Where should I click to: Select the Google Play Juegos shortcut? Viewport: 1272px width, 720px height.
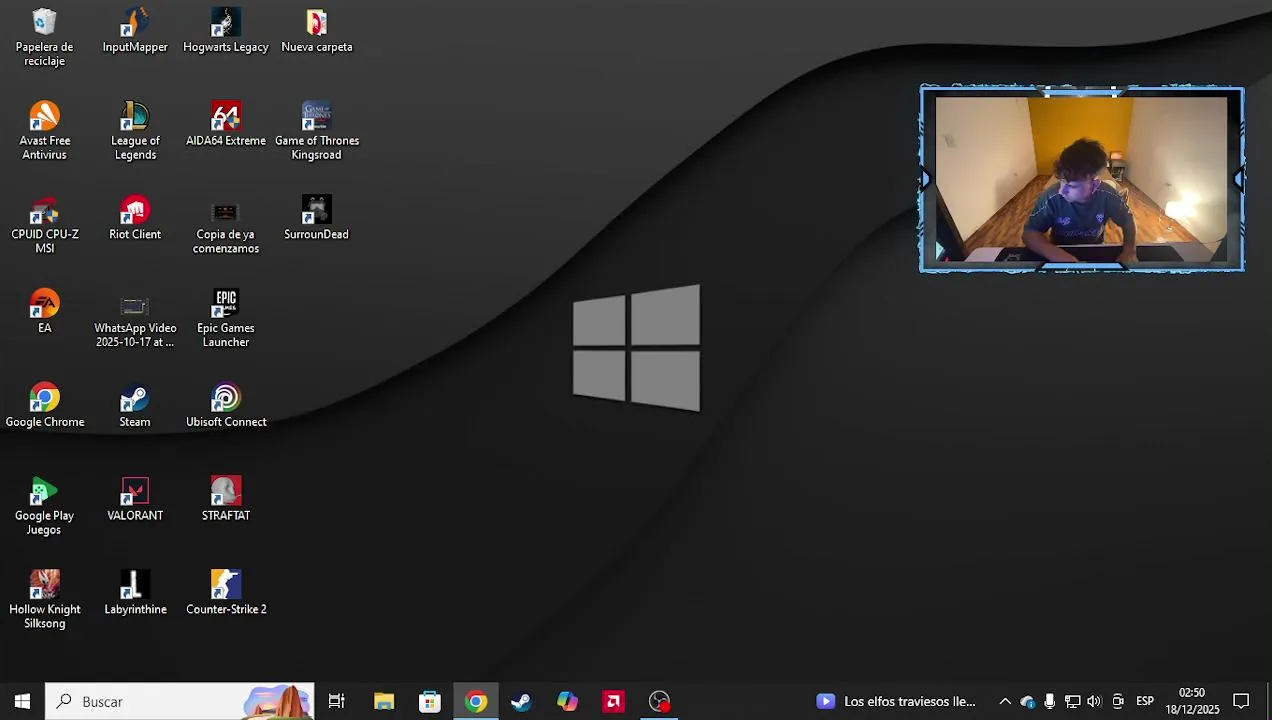point(44,507)
